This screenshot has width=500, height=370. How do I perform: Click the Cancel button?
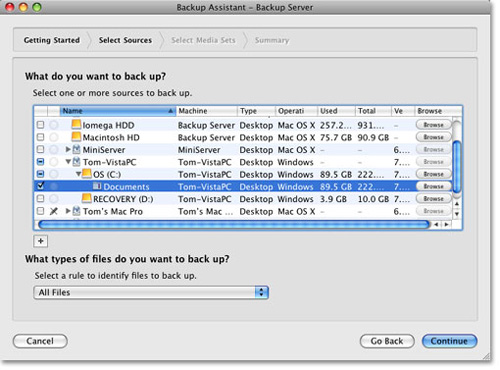(x=40, y=341)
